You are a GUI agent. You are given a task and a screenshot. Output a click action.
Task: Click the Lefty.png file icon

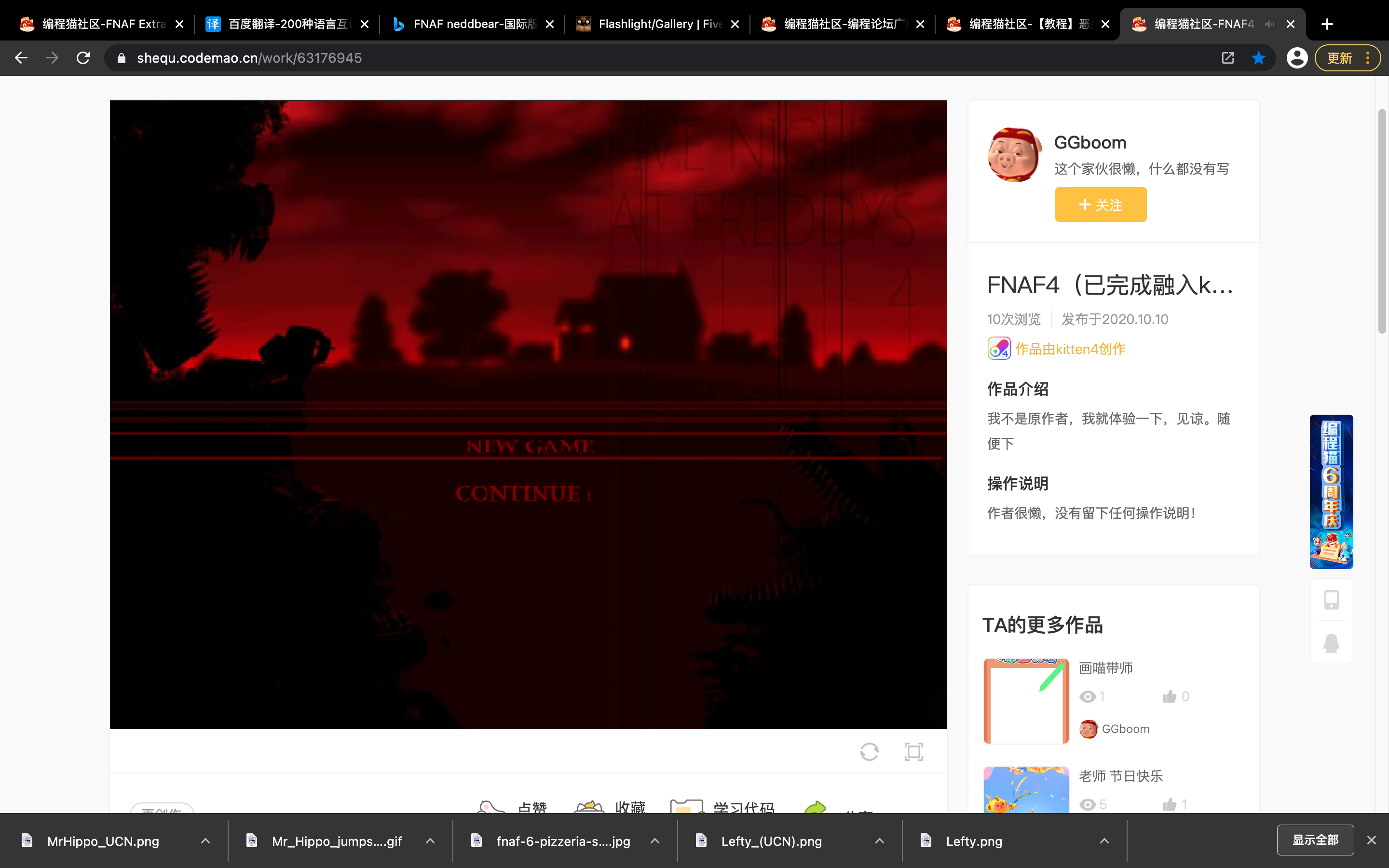pyautogui.click(x=926, y=841)
